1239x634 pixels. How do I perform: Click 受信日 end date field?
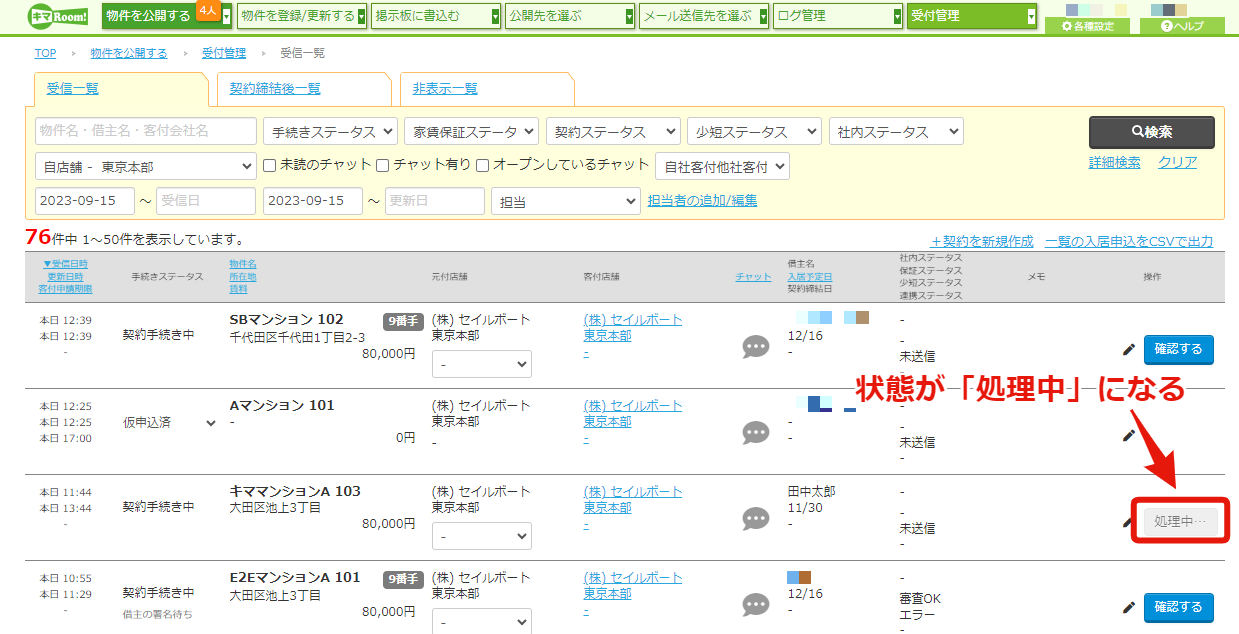(x=206, y=201)
